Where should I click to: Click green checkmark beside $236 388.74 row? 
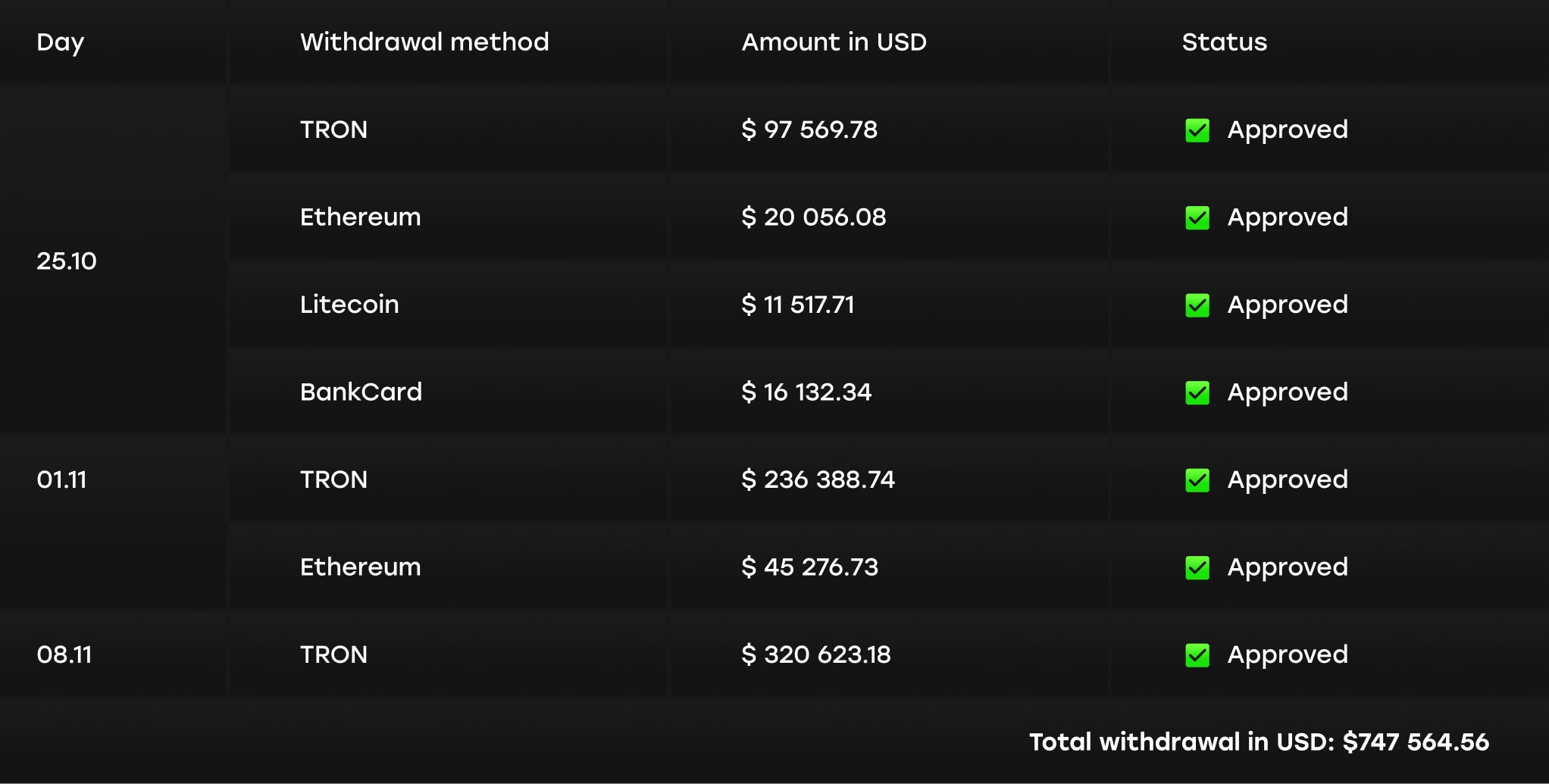(x=1197, y=480)
